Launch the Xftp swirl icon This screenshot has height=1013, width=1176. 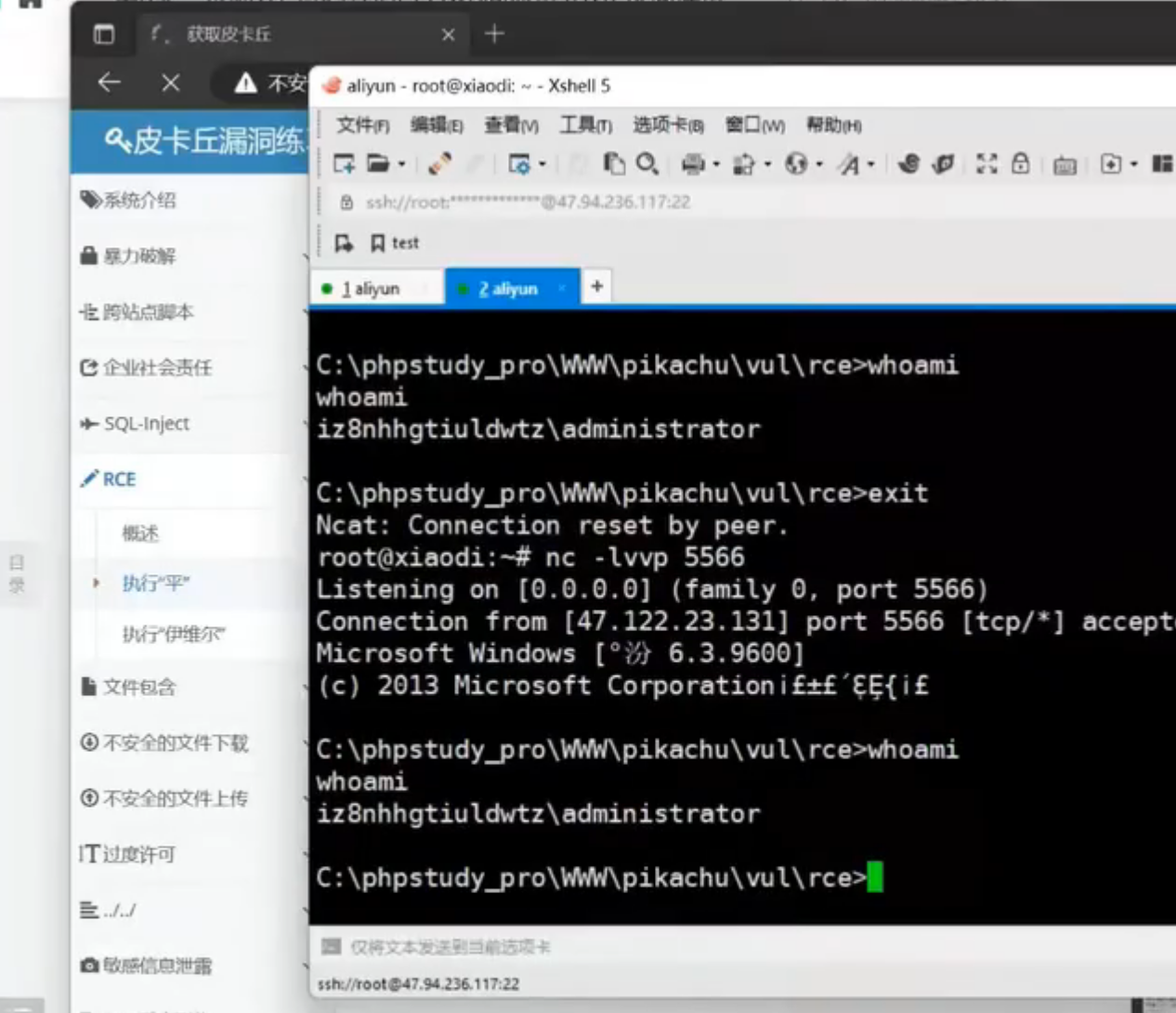909,164
